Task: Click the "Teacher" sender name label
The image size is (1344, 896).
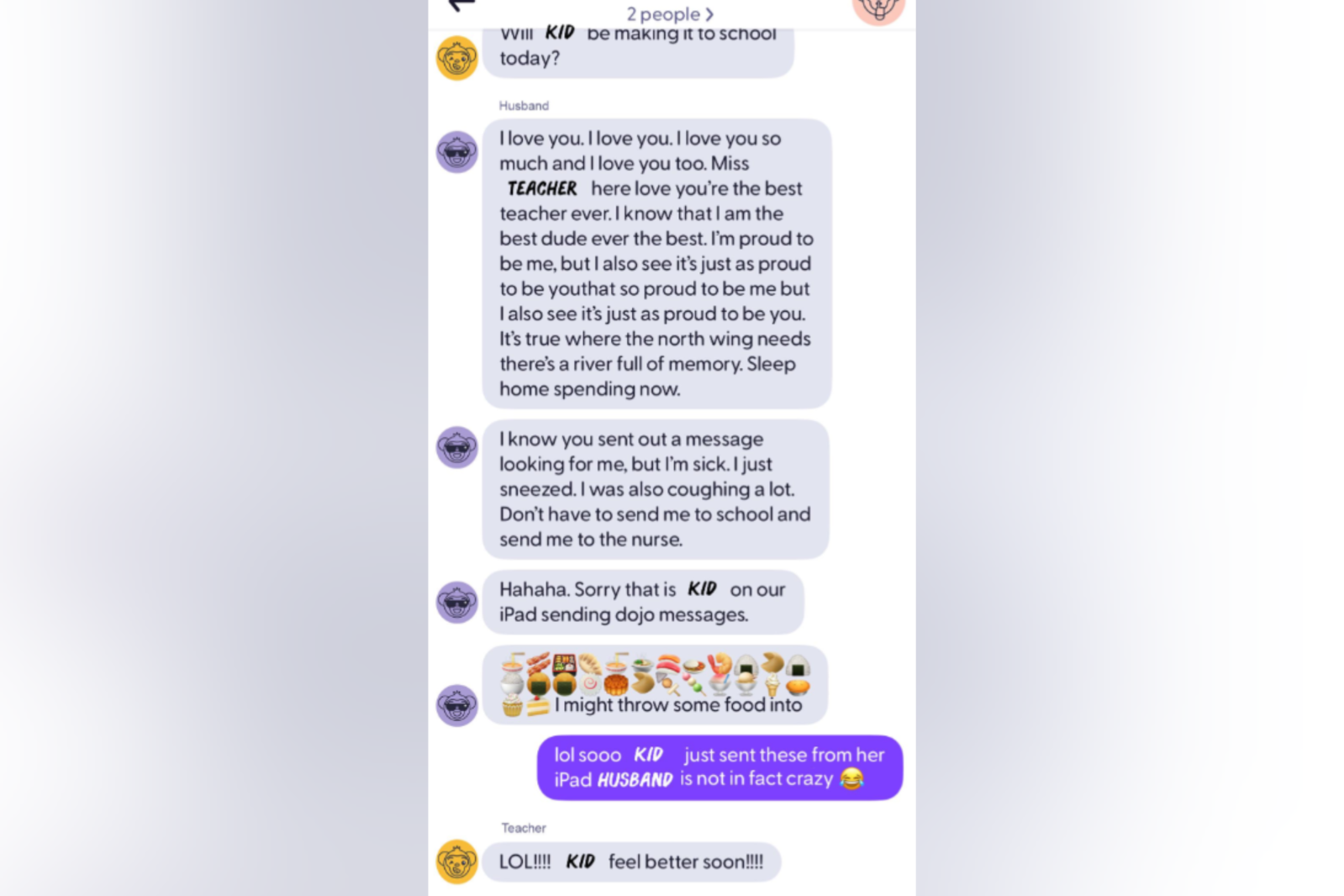Action: [x=524, y=828]
